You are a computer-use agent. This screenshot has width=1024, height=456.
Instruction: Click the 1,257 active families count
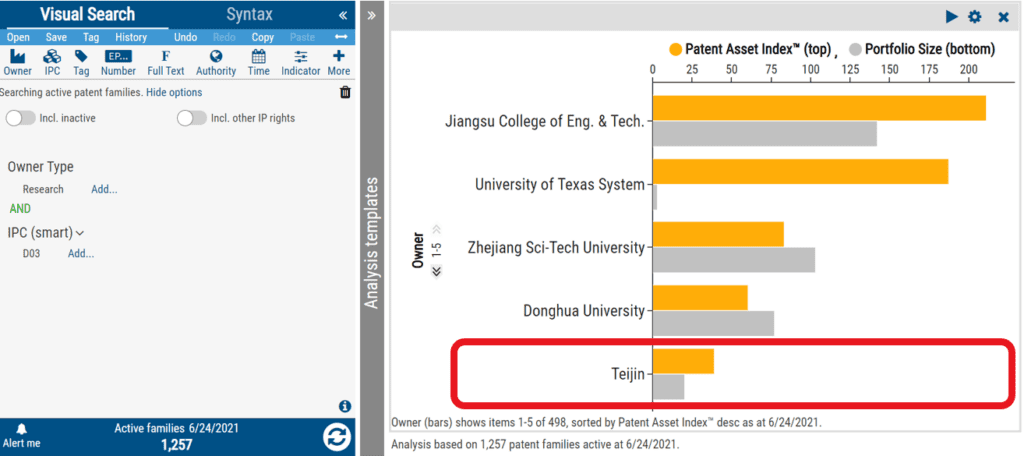176,444
